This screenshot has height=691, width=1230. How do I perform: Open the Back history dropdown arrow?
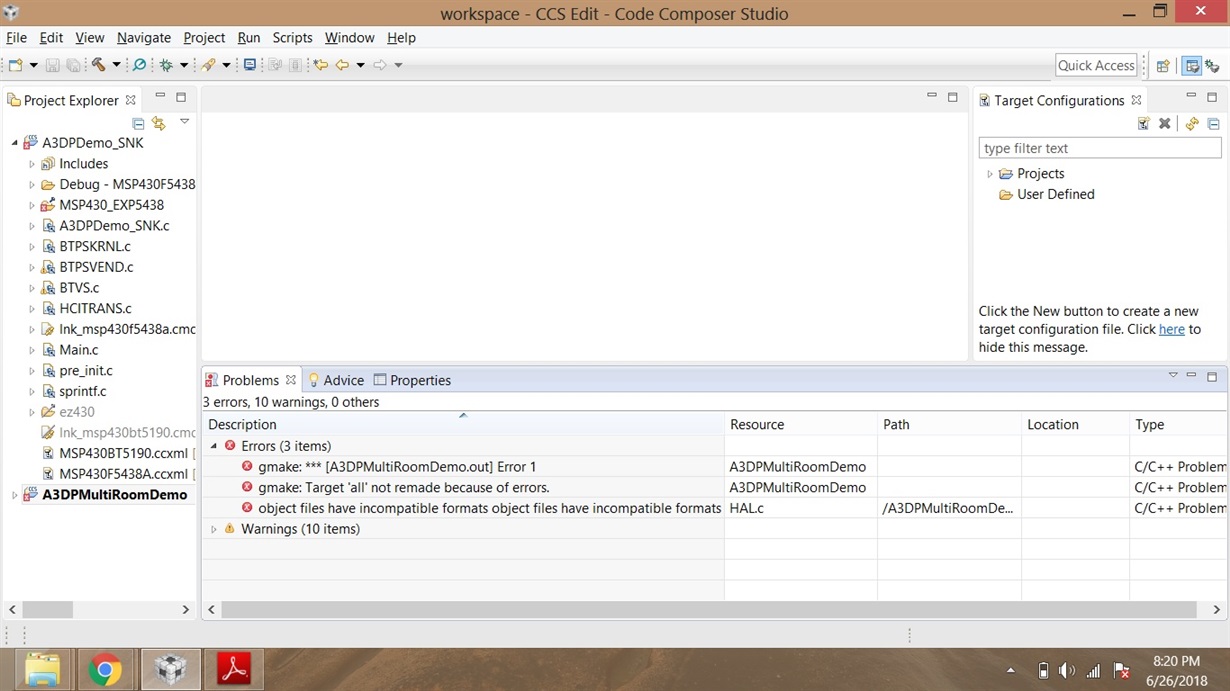tap(360, 65)
